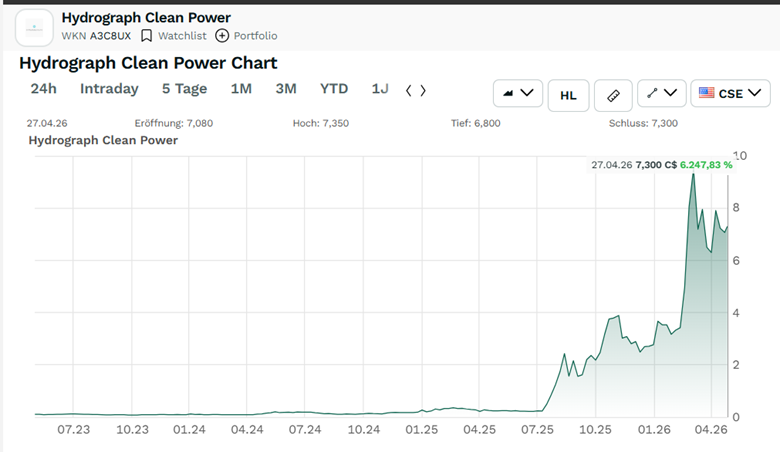The image size is (780, 452).
Task: Open the chart type dropdown
Action: (x=517, y=94)
